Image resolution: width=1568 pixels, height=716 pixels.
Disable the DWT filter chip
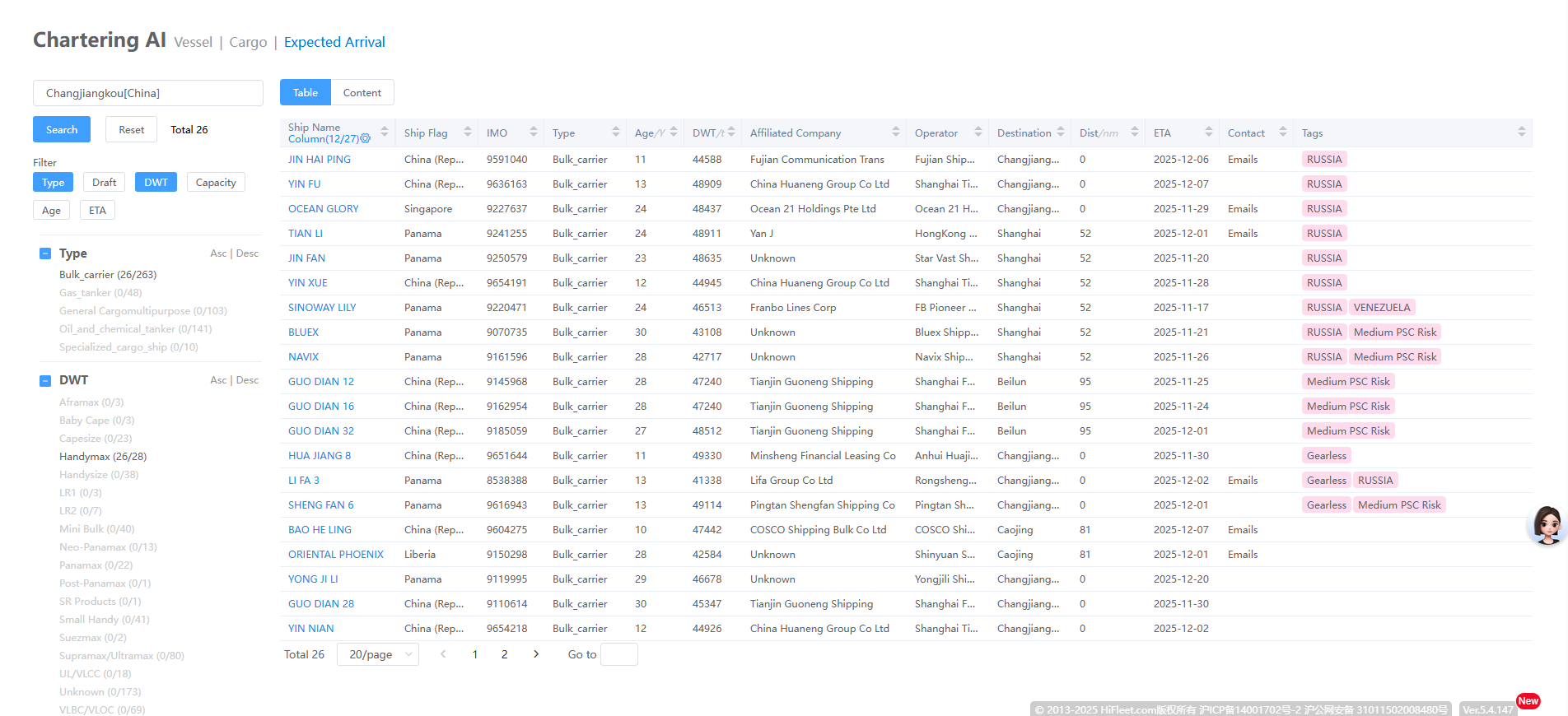[x=156, y=183]
